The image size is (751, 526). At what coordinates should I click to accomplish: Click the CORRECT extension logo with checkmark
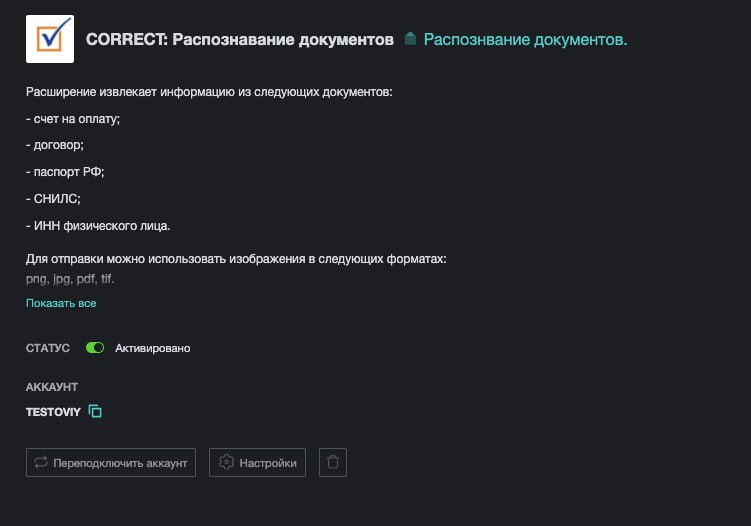click(x=50, y=39)
